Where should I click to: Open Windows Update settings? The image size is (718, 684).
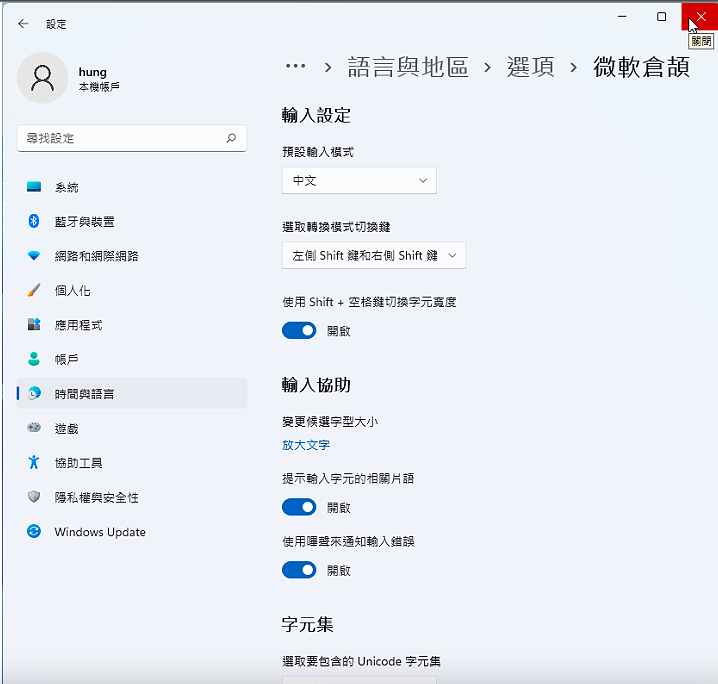point(132,531)
